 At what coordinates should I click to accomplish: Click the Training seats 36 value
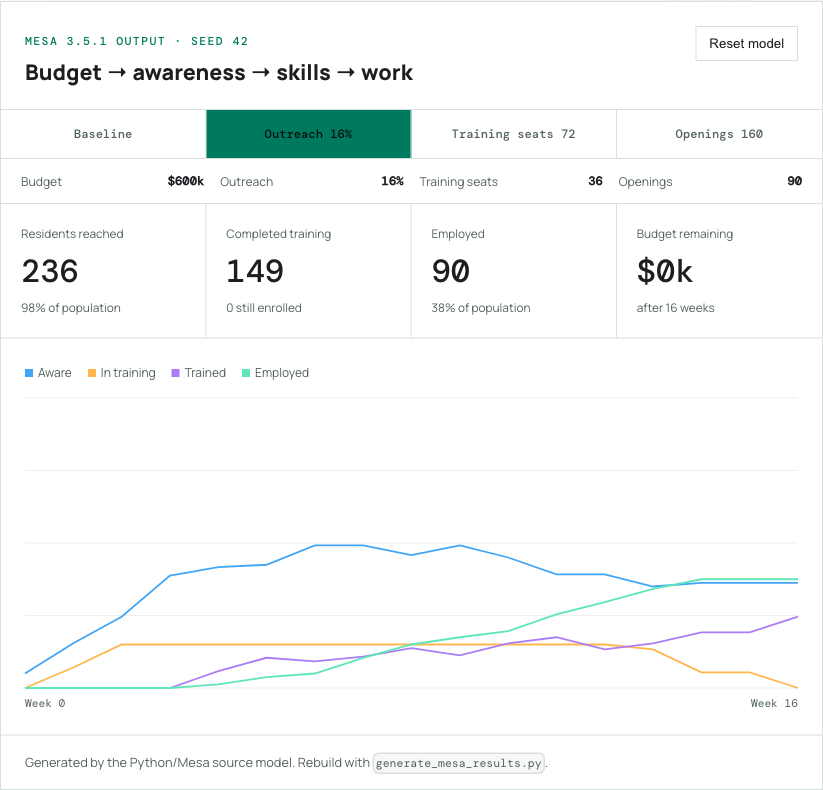click(595, 181)
